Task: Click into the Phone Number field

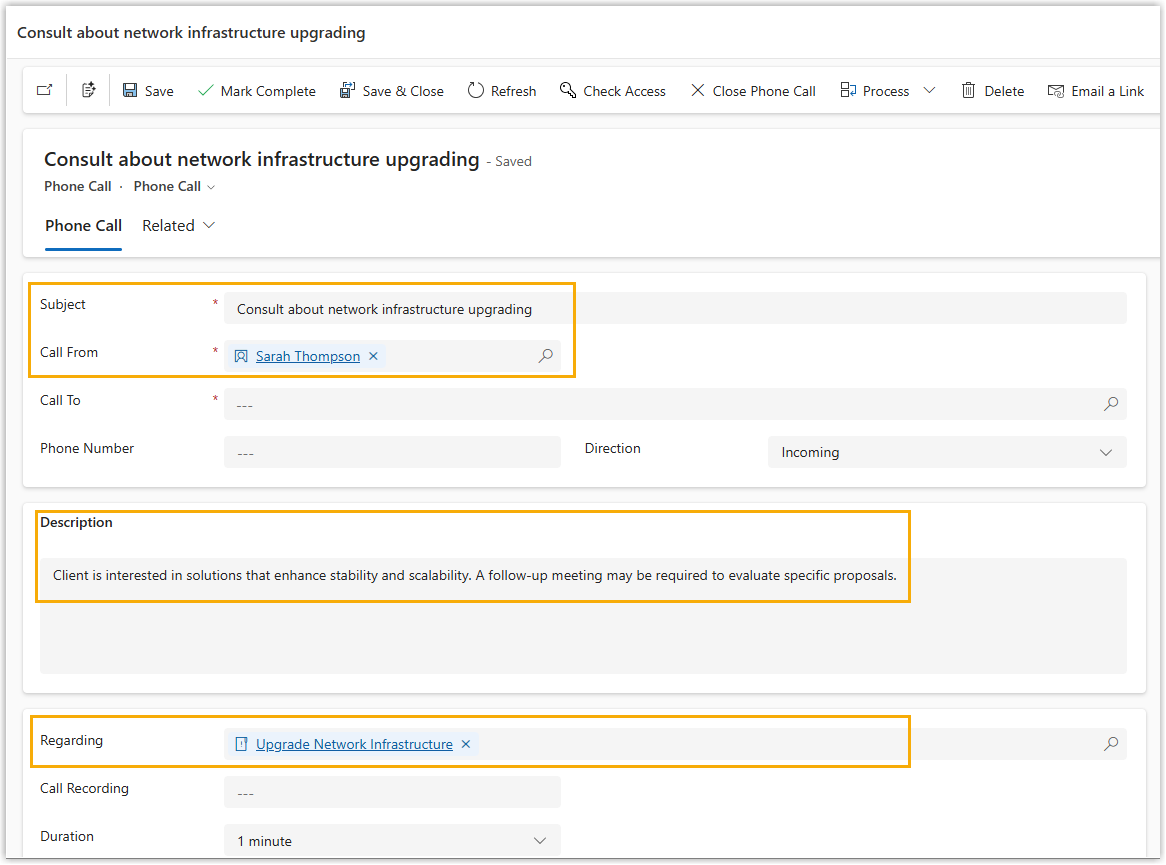Action: click(392, 452)
